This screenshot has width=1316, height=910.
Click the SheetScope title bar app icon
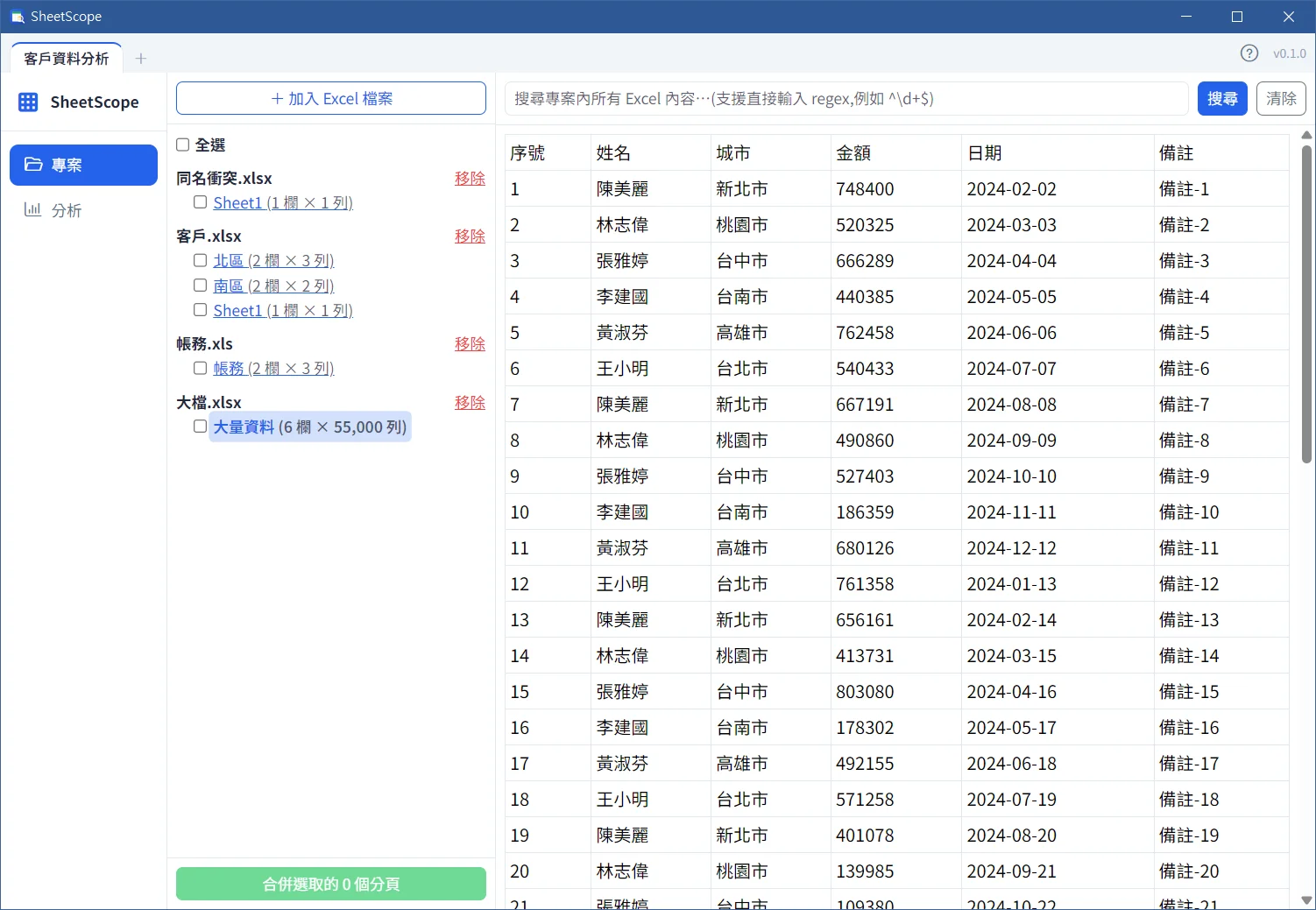click(x=17, y=17)
